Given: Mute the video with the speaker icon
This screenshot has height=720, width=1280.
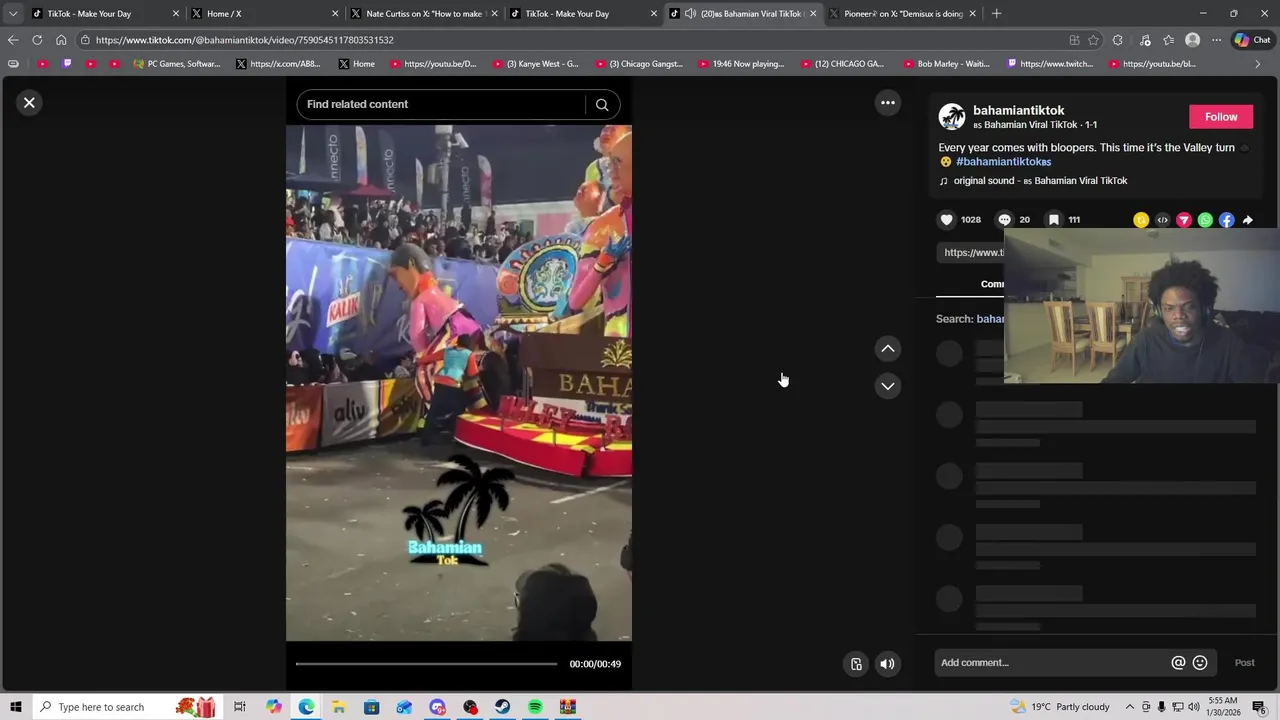Looking at the screenshot, I should pos(887,664).
